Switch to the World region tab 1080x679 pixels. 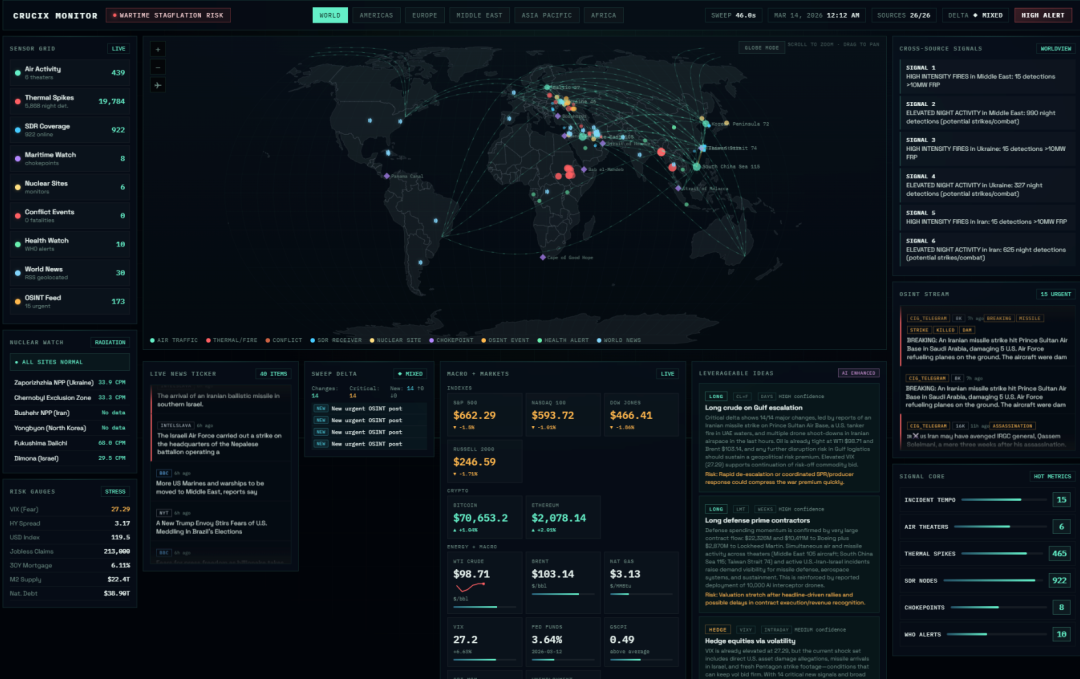pyautogui.click(x=330, y=15)
